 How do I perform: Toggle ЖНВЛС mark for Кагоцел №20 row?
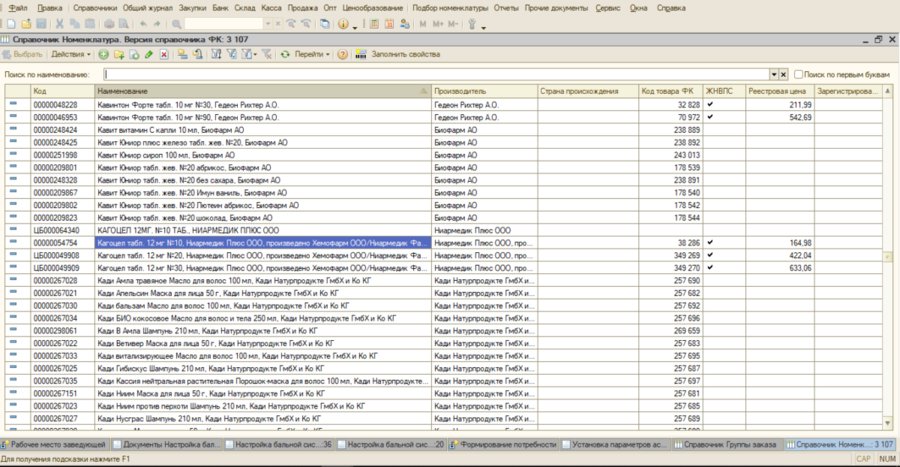[x=710, y=255]
